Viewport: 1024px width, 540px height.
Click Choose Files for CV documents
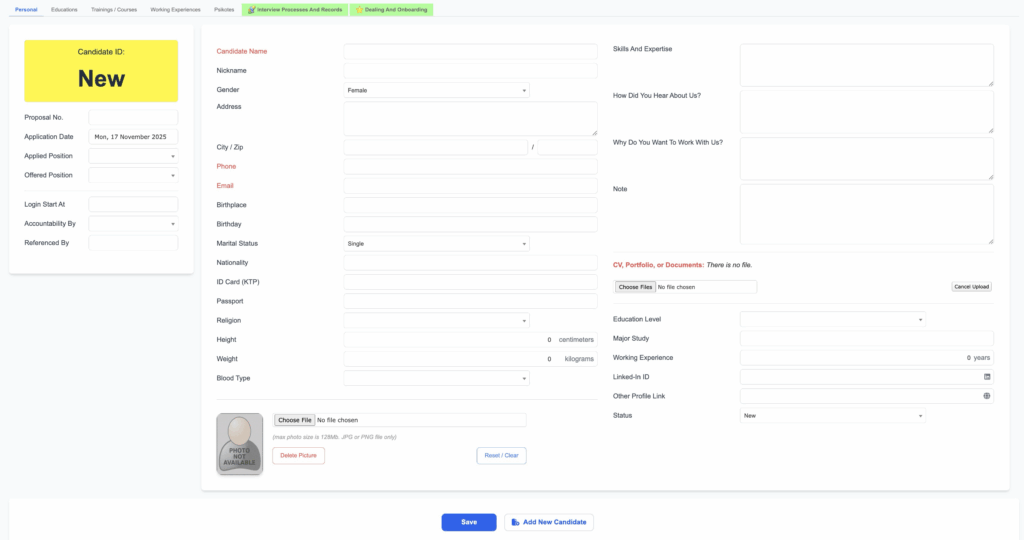635,287
